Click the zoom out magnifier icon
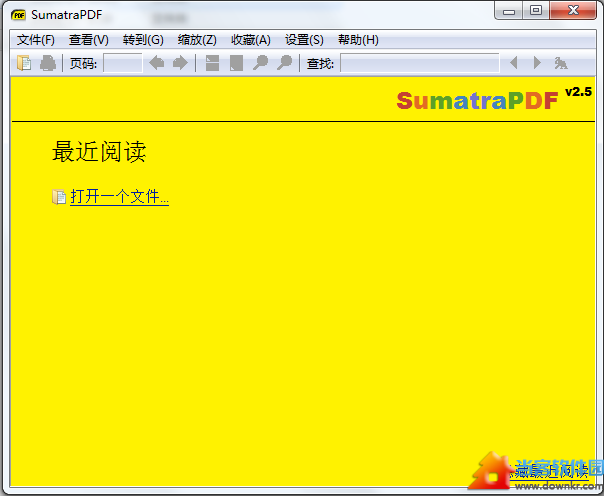Viewport: 604px width, 496px height. pyautogui.click(x=260, y=63)
